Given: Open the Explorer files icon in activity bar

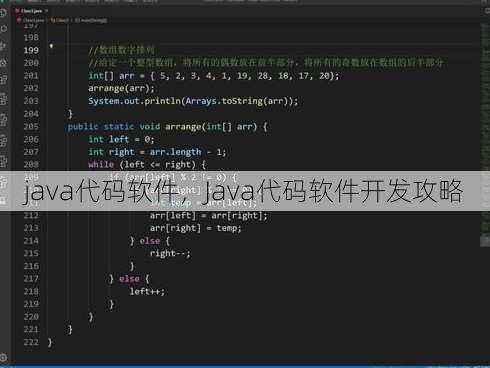Looking at the screenshot, I should [x=3, y=13].
